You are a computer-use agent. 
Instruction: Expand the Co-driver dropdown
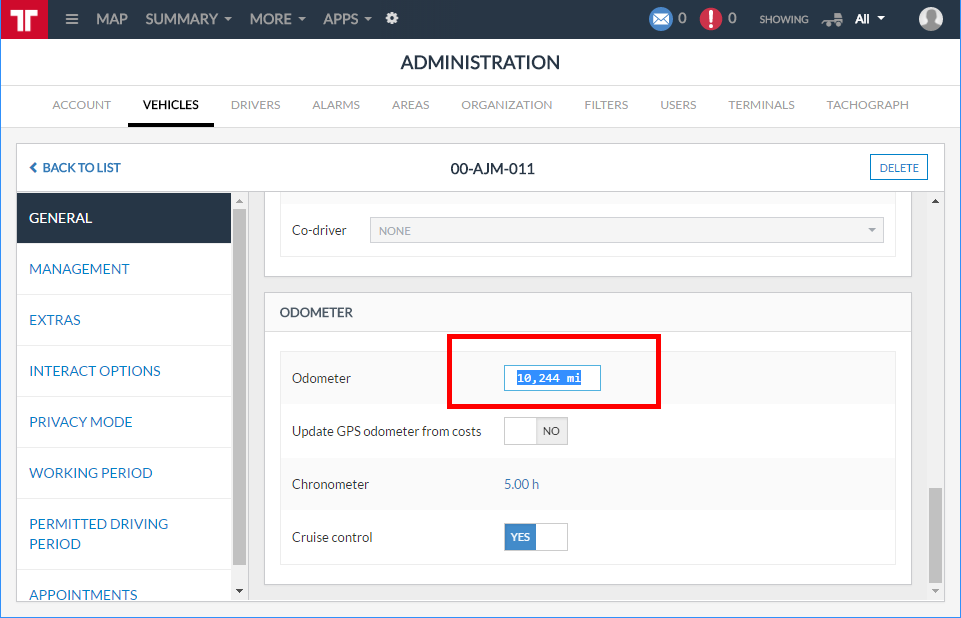pos(627,230)
